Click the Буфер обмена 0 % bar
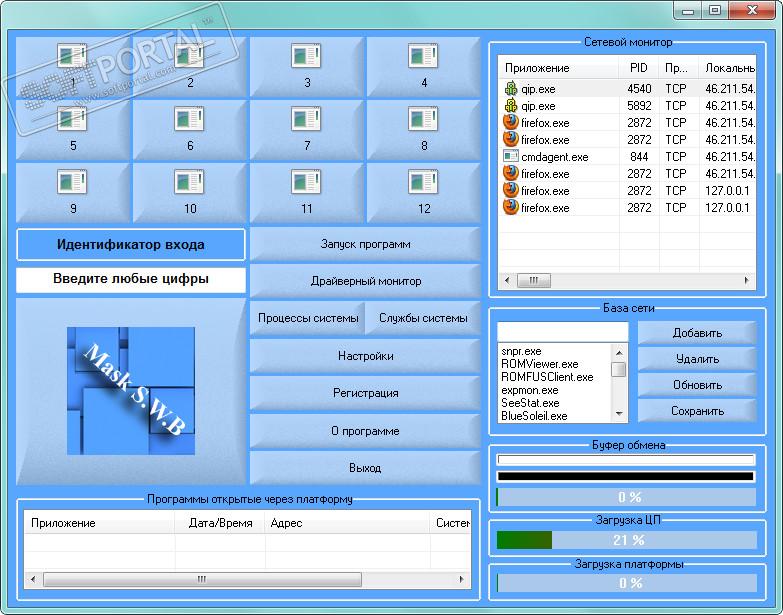Image resolution: width=783 pixels, height=615 pixels. pyautogui.click(x=627, y=497)
